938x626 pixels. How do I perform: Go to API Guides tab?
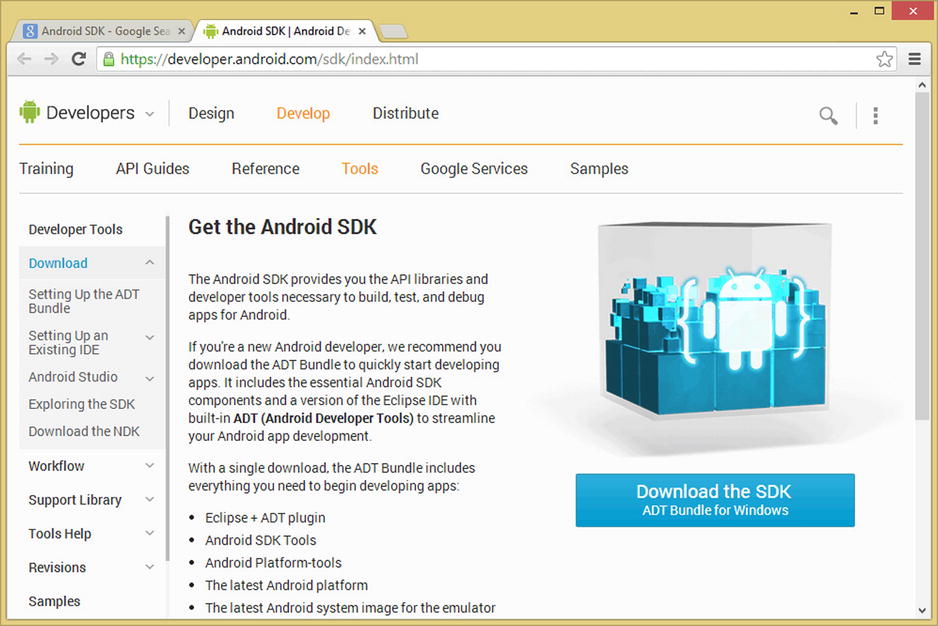coord(153,169)
